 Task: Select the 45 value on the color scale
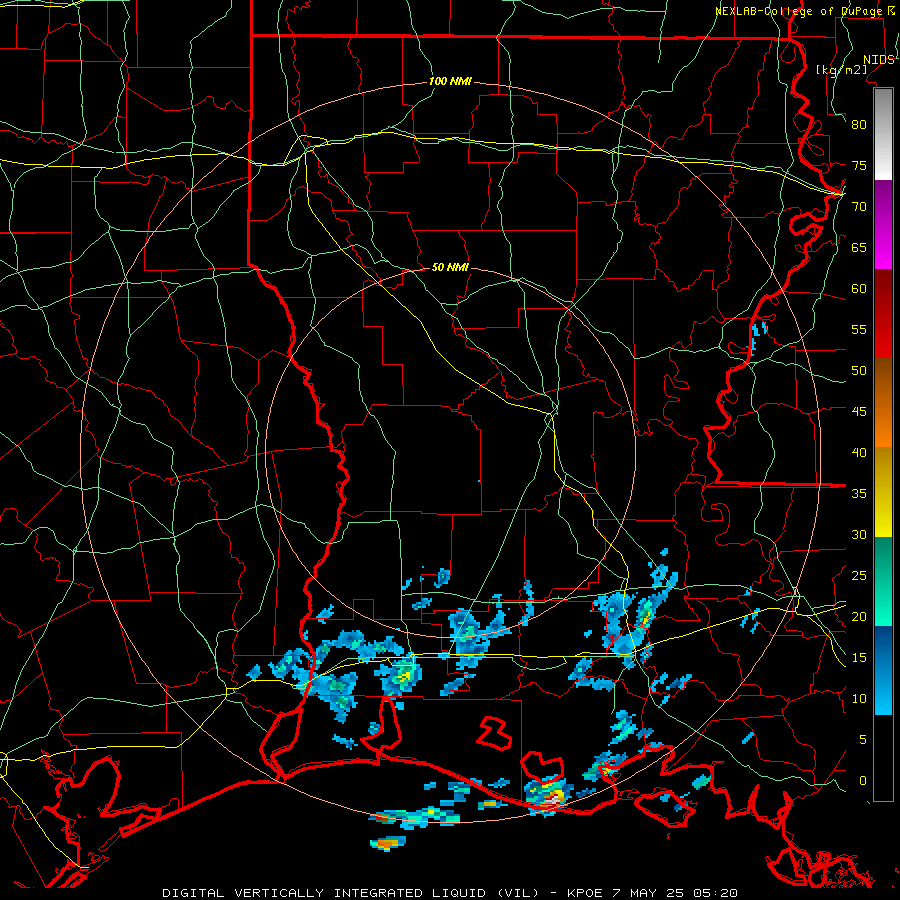[859, 412]
